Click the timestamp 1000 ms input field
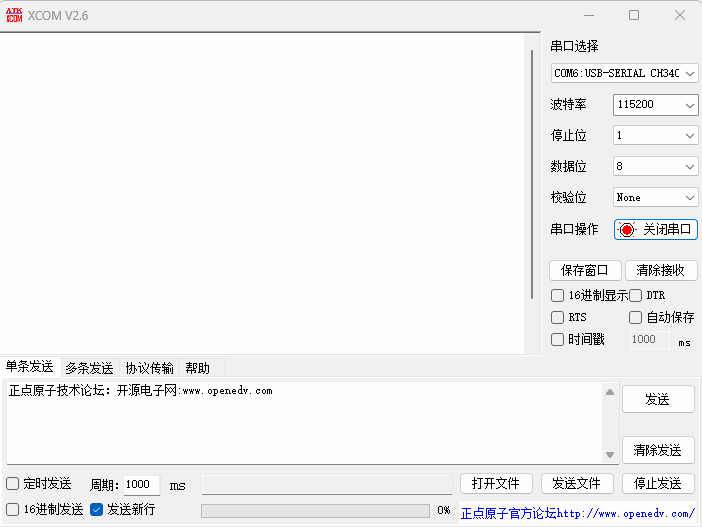The height and width of the screenshot is (527, 702). pos(649,340)
